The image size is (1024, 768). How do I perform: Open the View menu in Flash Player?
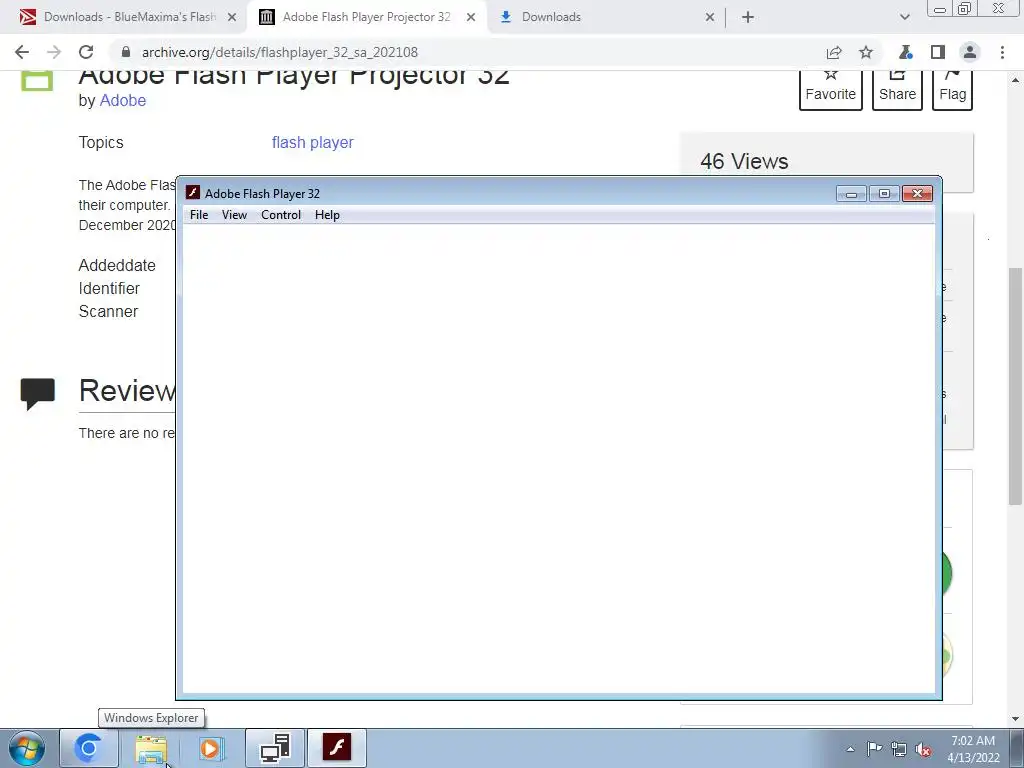pos(234,215)
